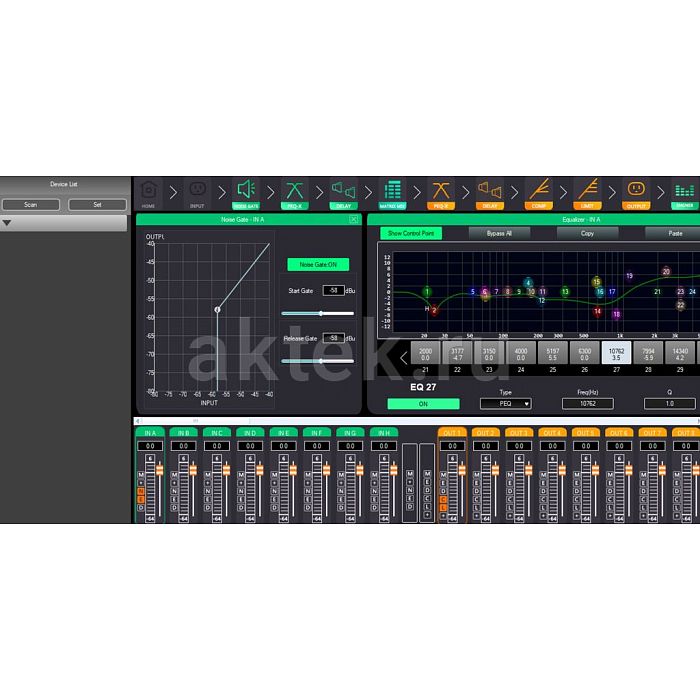Open the HOME module icon
The width and height of the screenshot is (700, 700).
pyautogui.click(x=149, y=194)
